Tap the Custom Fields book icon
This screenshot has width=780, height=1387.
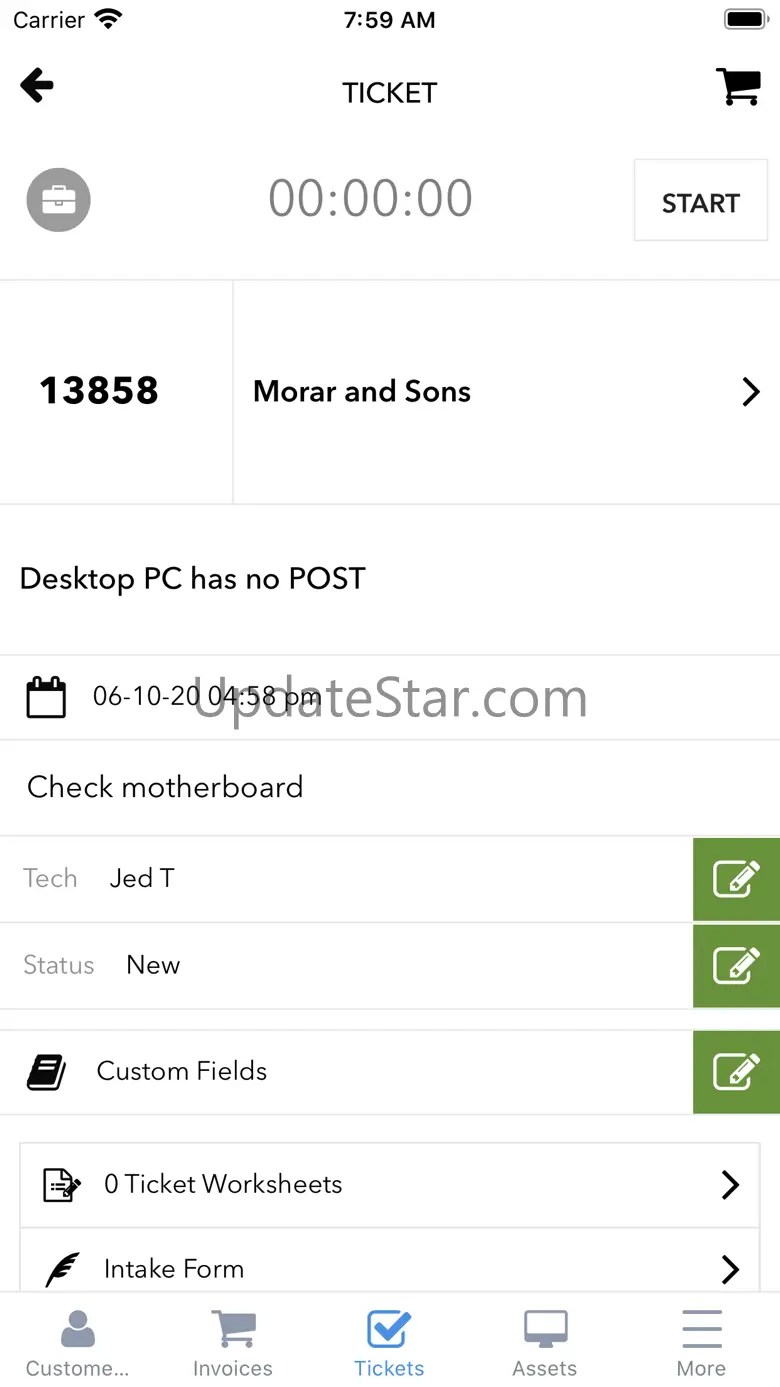coord(46,1072)
